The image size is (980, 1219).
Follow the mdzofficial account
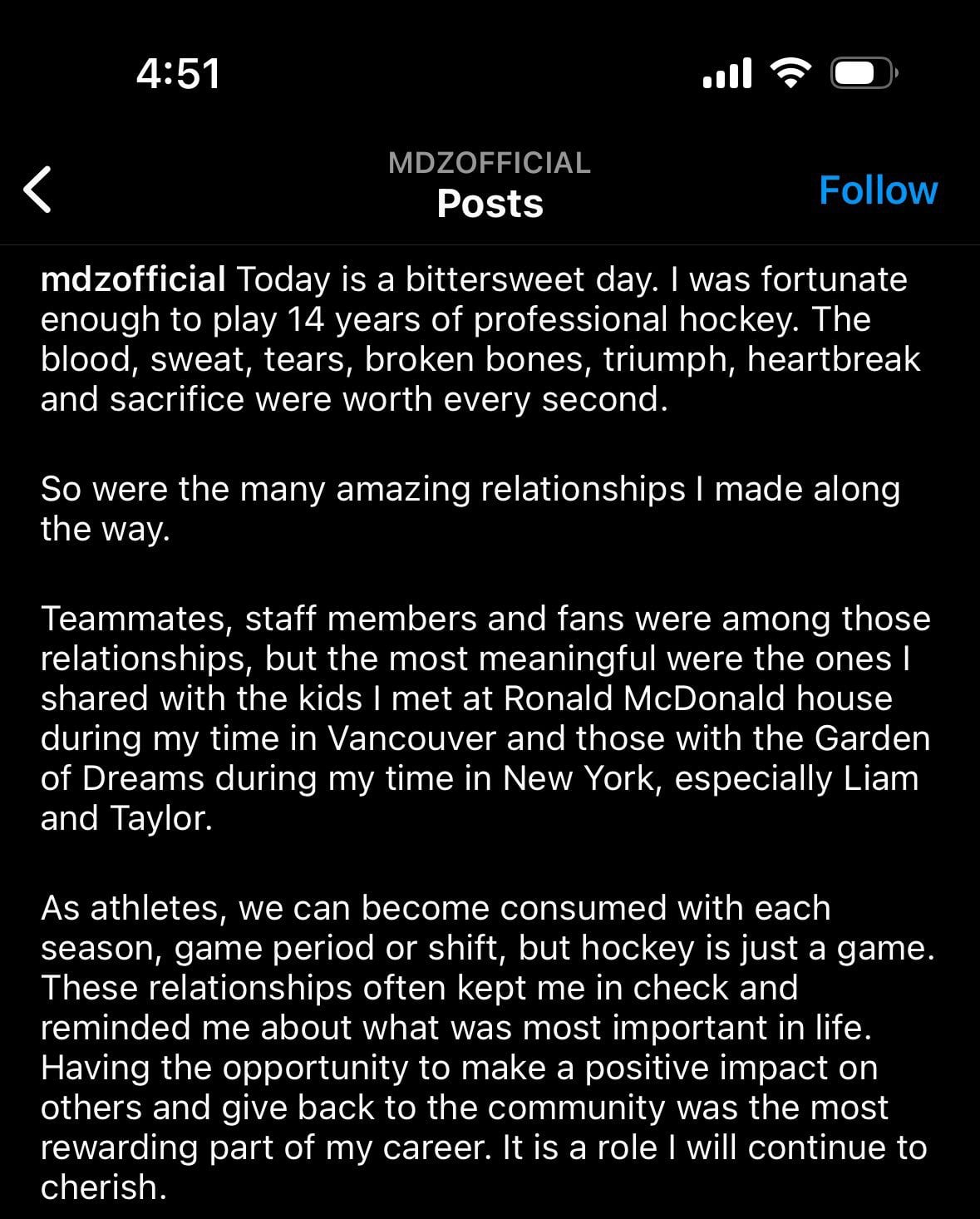coord(878,190)
